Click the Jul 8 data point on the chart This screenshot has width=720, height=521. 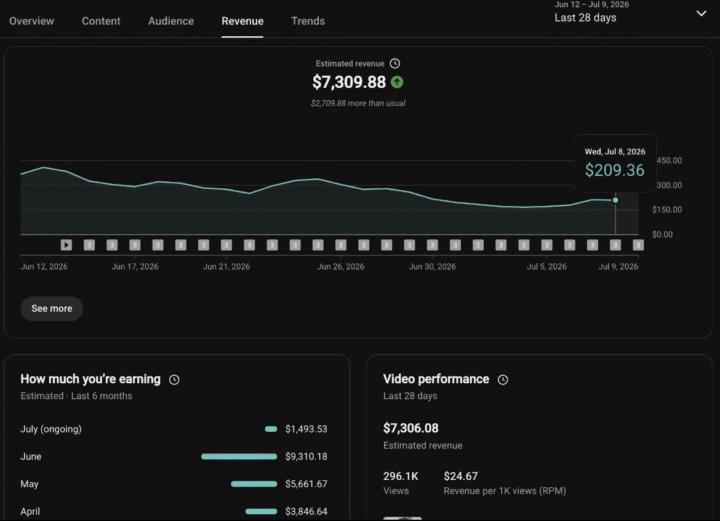[615, 200]
